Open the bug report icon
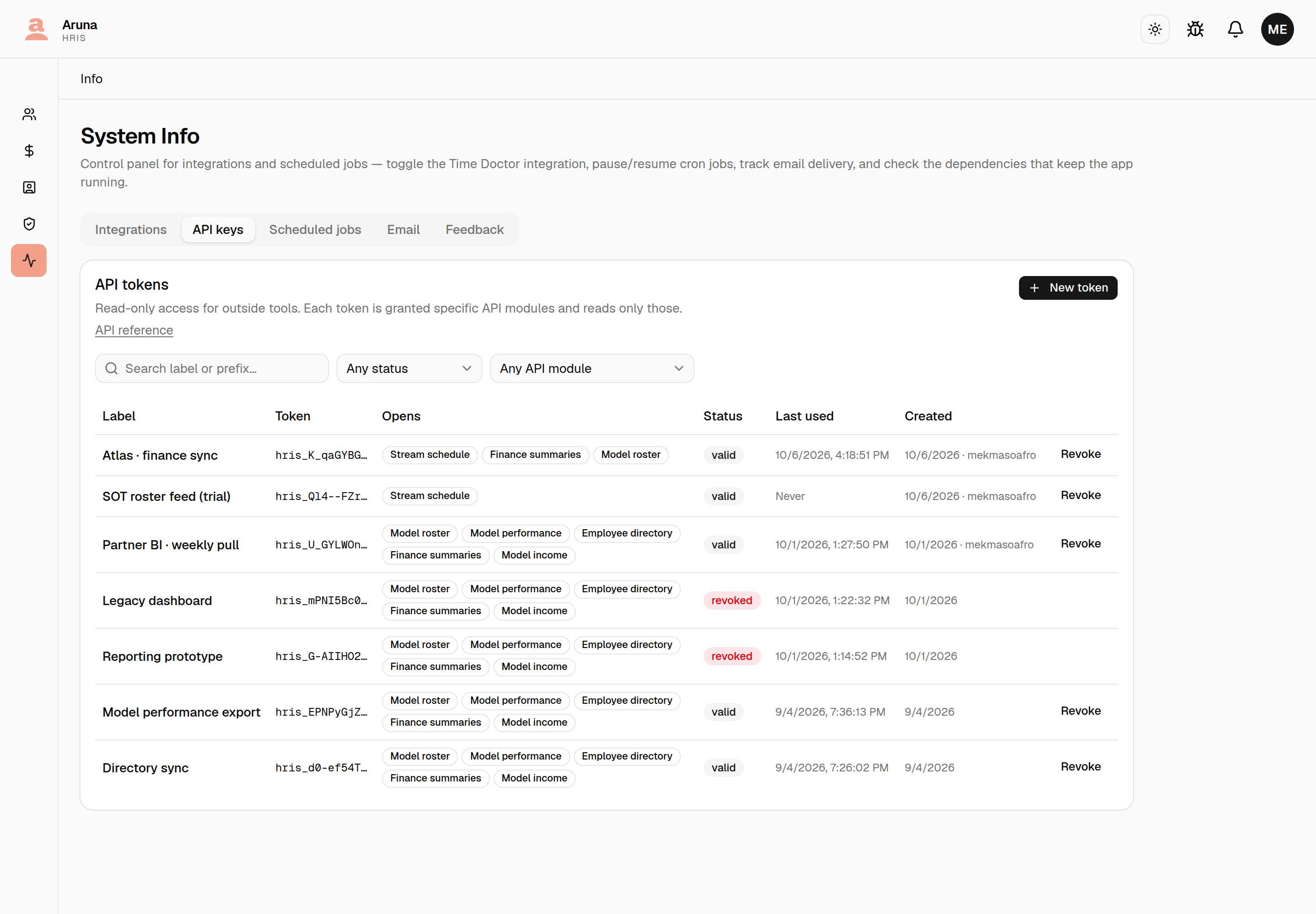 pyautogui.click(x=1194, y=29)
